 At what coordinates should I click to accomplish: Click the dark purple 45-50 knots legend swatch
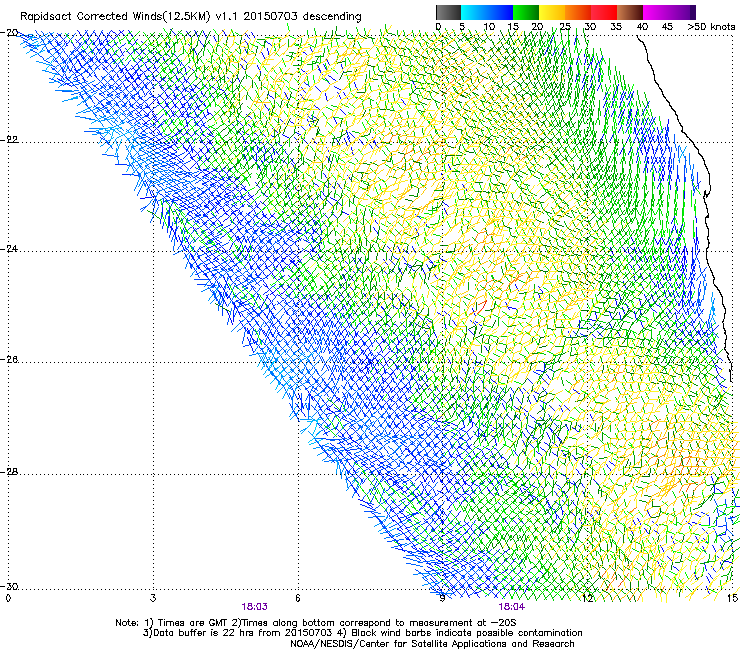point(682,12)
